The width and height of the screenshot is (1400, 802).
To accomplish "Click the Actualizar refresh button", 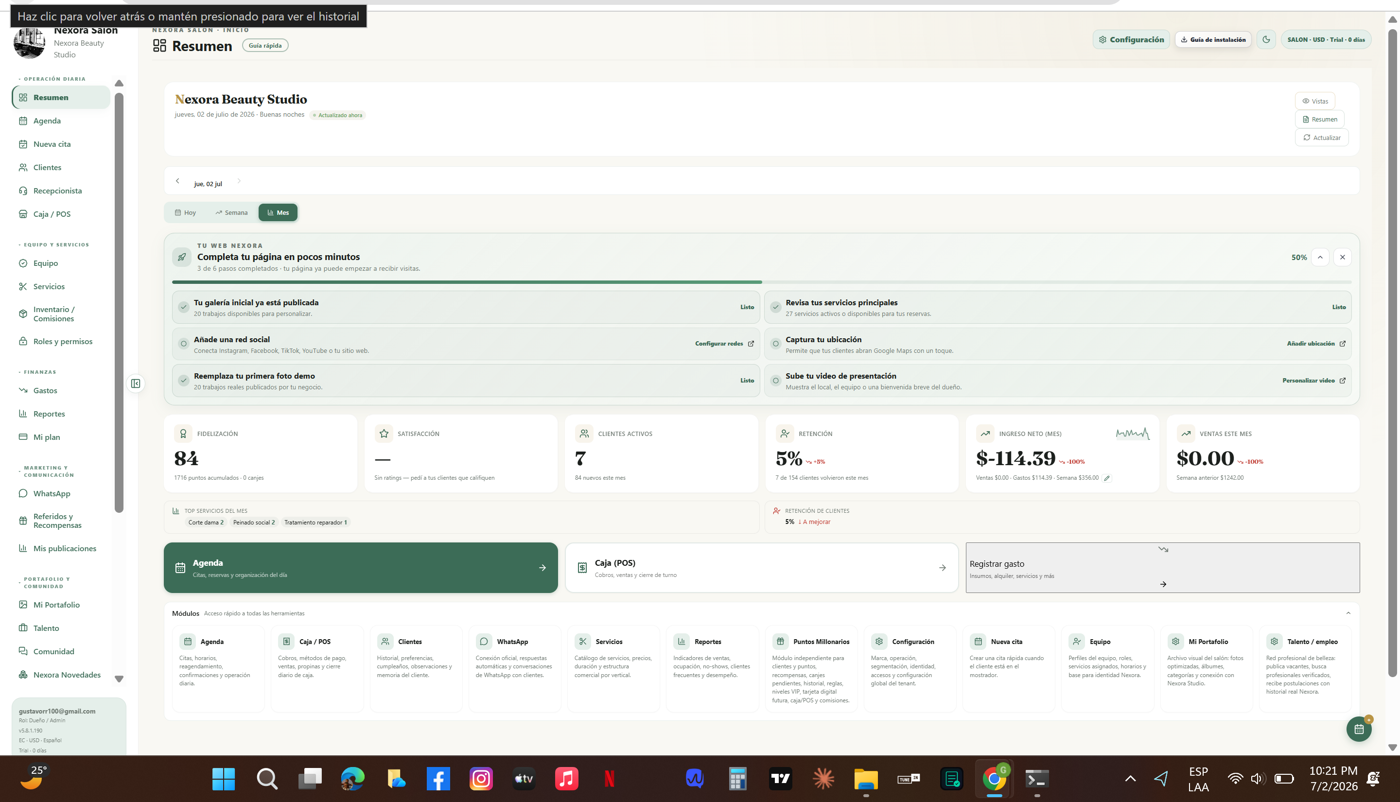I will click(x=1321, y=137).
